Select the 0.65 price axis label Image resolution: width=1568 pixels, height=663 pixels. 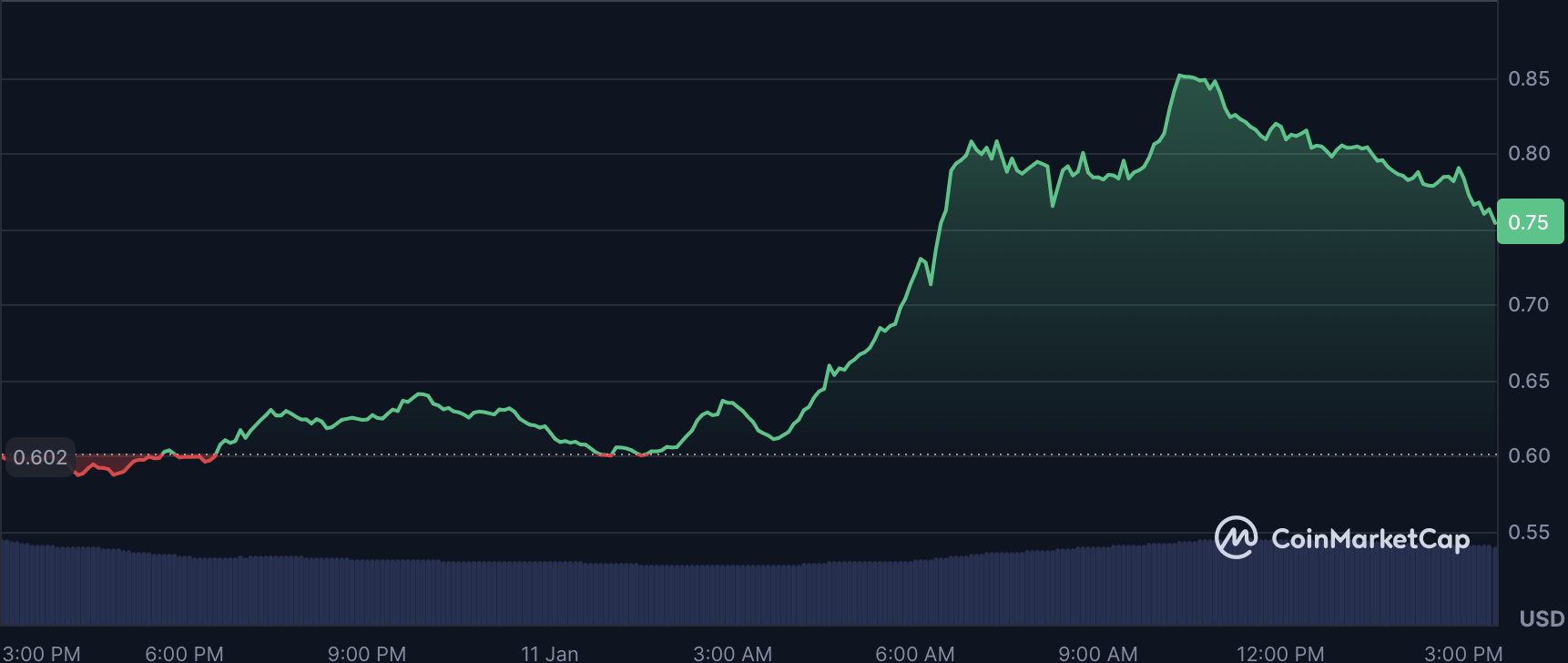pos(1529,382)
